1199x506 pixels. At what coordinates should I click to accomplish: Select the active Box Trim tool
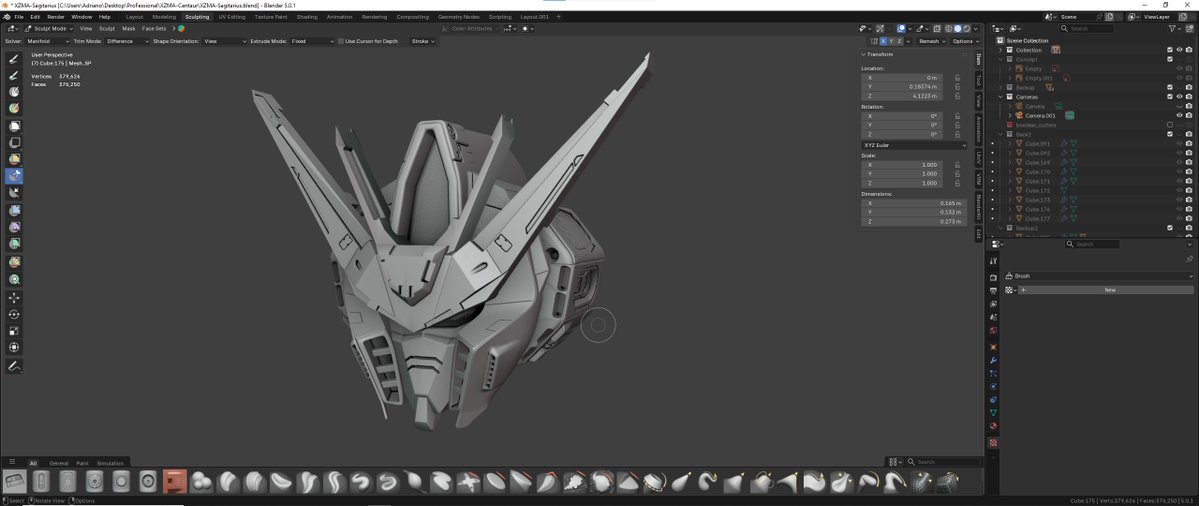click(14, 176)
